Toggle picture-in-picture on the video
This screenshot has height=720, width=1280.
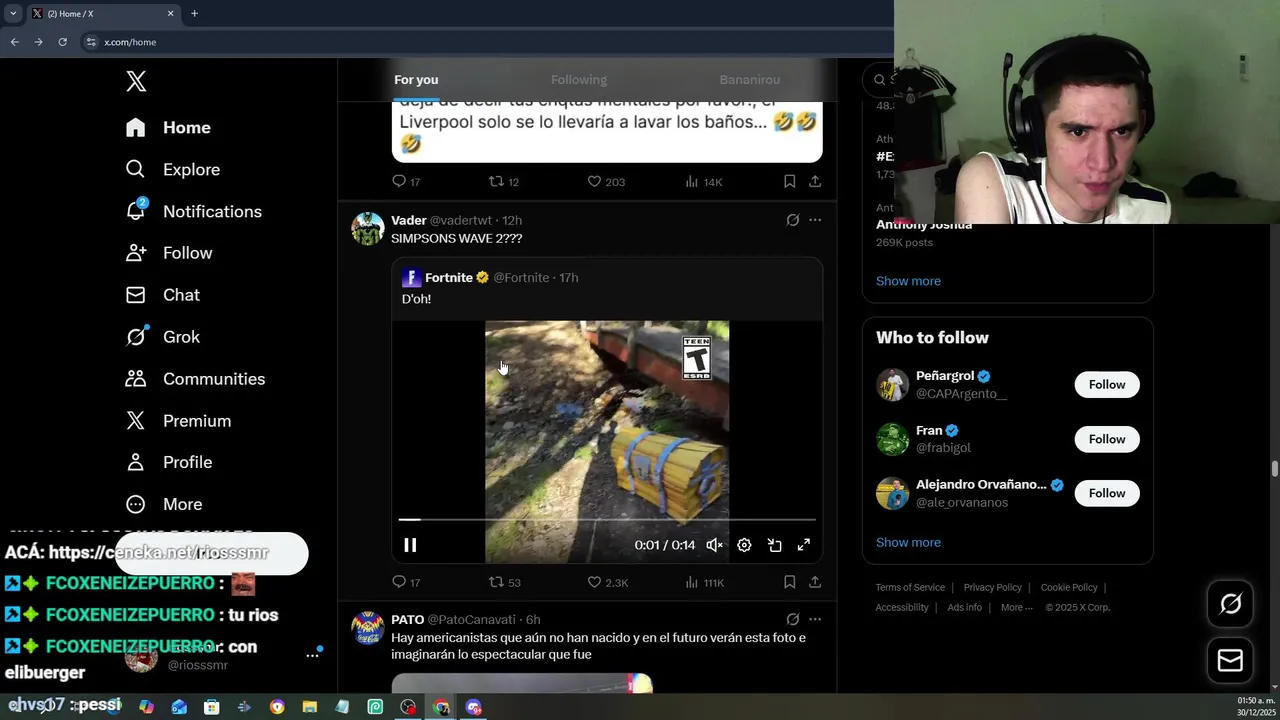774,545
